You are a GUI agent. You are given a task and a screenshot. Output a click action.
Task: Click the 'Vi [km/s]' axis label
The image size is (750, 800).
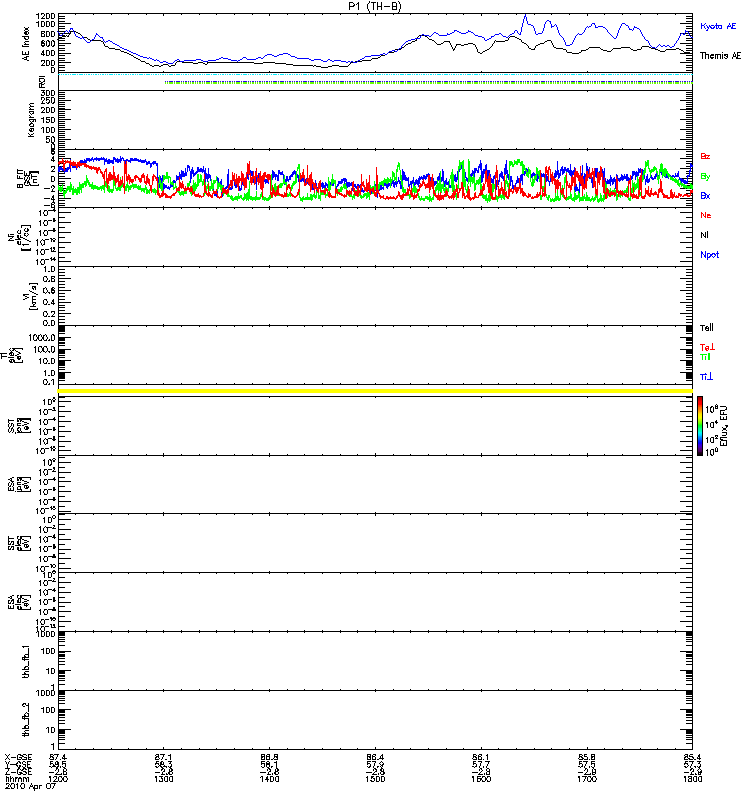[x=31, y=296]
